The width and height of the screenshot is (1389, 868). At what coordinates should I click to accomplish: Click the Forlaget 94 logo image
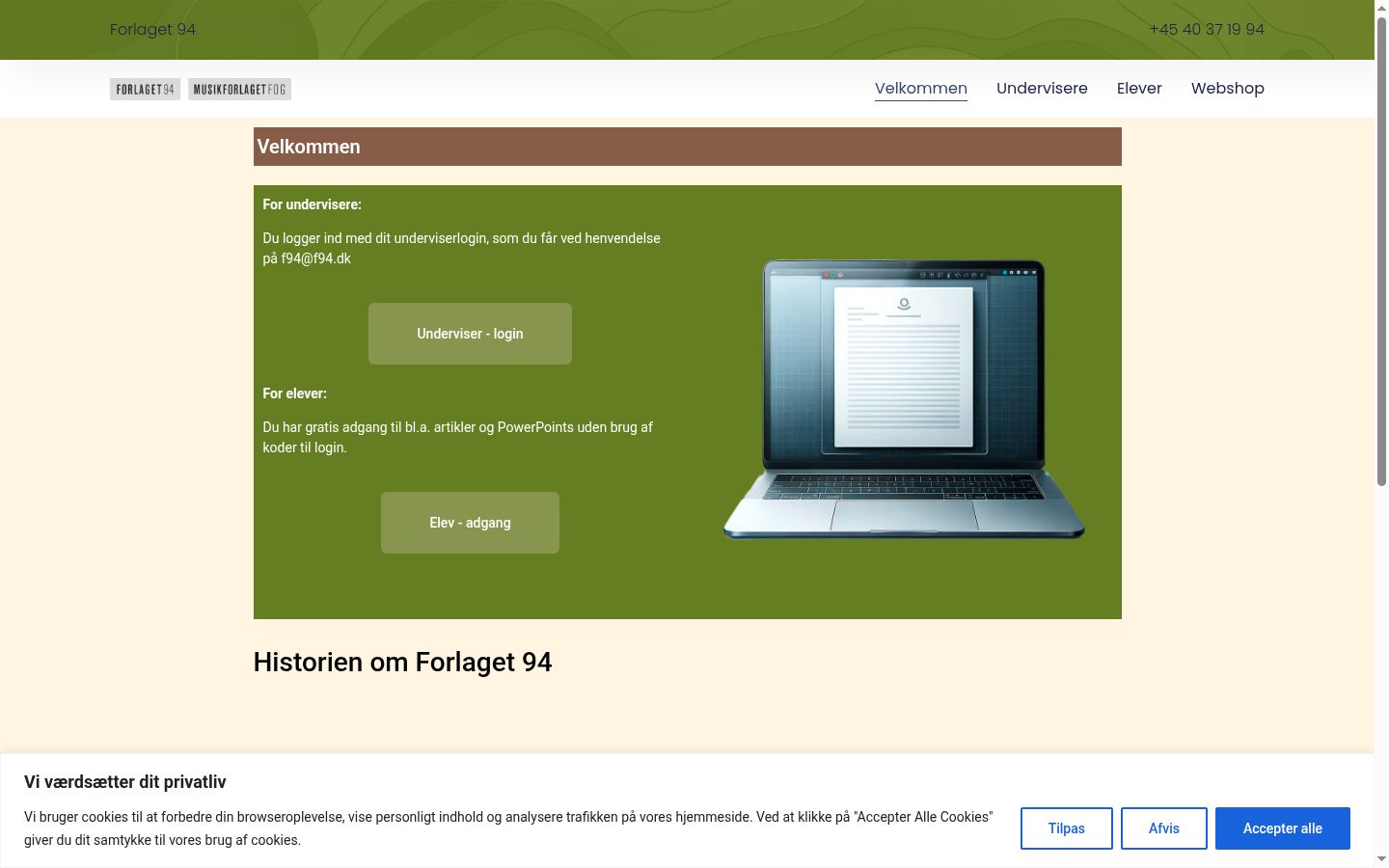tap(145, 89)
